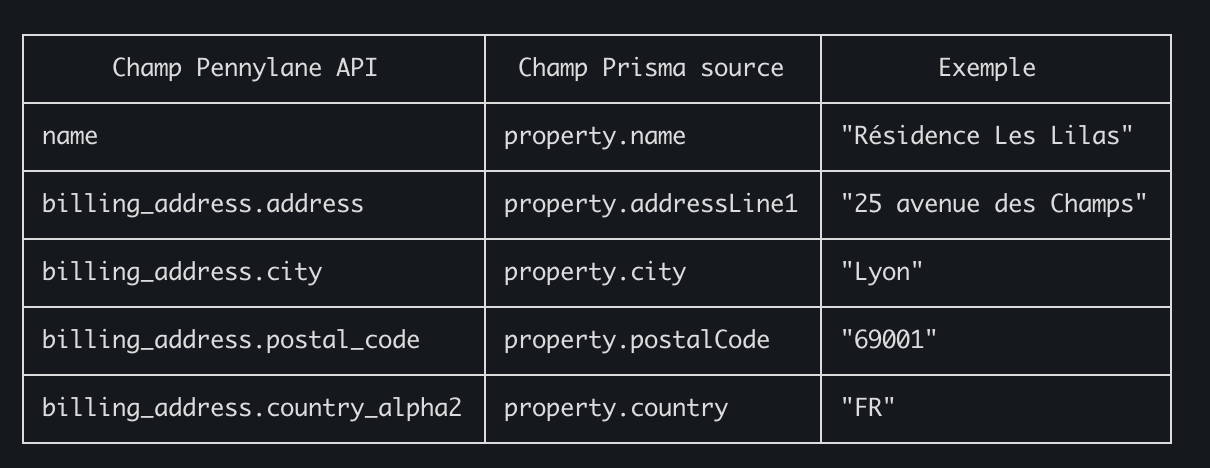
Task: Select the 'billing_address.address' cell
Action: point(202,204)
